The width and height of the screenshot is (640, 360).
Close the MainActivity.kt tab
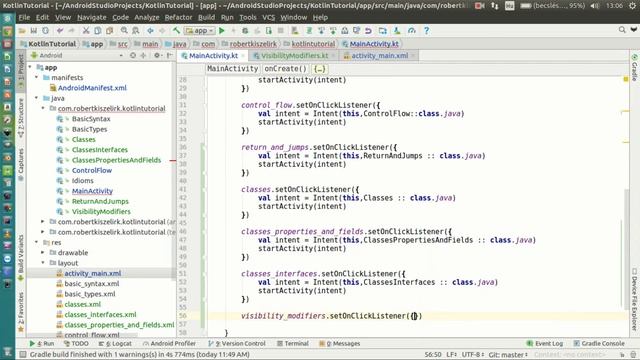coord(243,56)
